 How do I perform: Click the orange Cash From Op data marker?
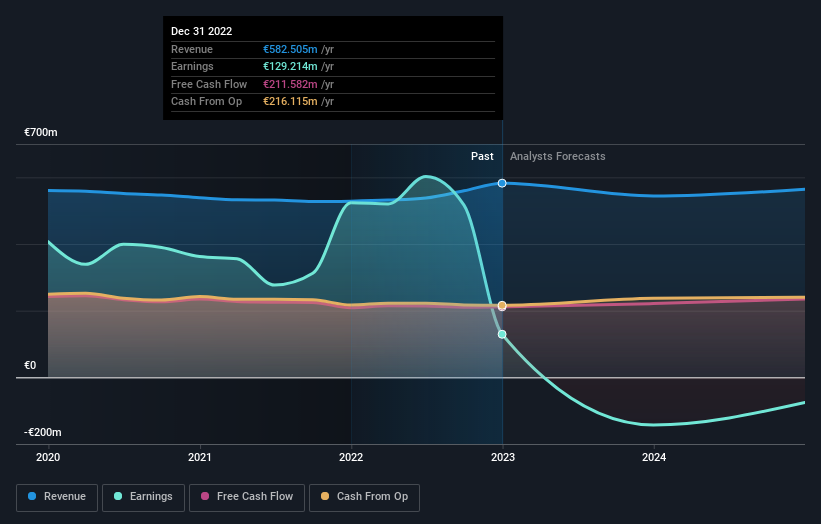pos(502,305)
